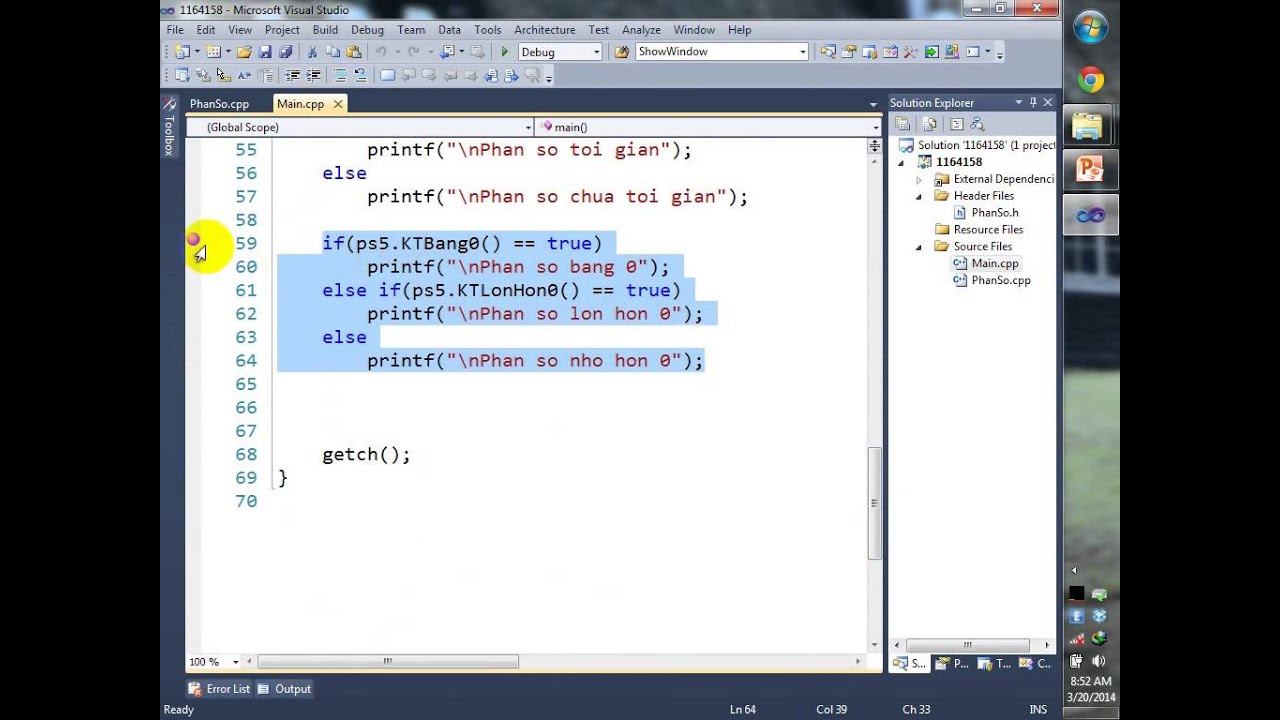This screenshot has width=1280, height=720.
Task: Switch to the PhanSo.cpp tab
Action: pos(219,104)
